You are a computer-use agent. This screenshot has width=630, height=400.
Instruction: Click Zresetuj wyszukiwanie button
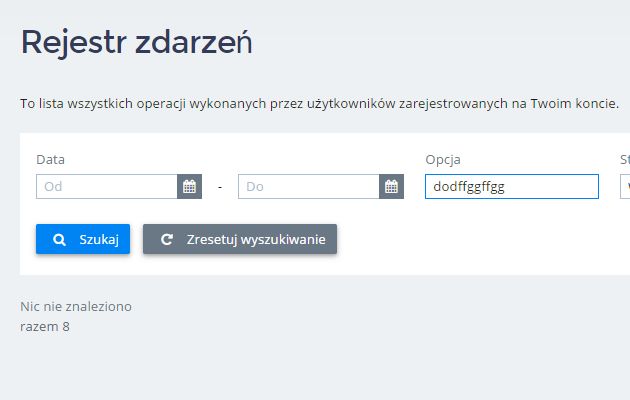pyautogui.click(x=240, y=239)
